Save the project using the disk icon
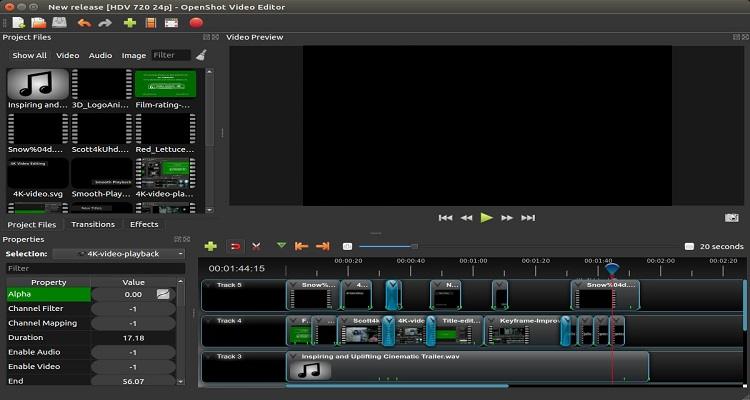750x400 pixels. point(59,22)
